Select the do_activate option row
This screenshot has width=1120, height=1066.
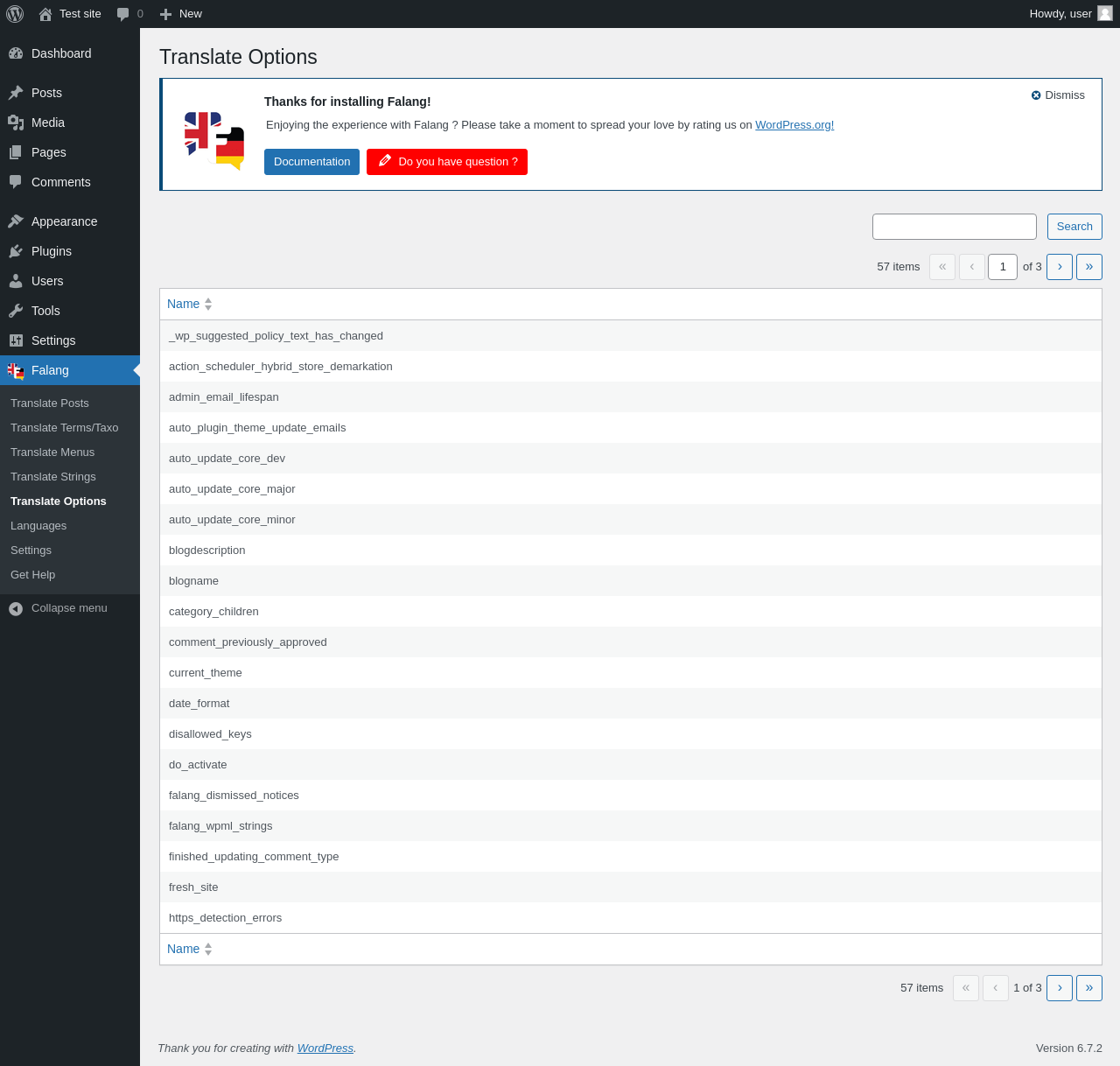point(631,765)
